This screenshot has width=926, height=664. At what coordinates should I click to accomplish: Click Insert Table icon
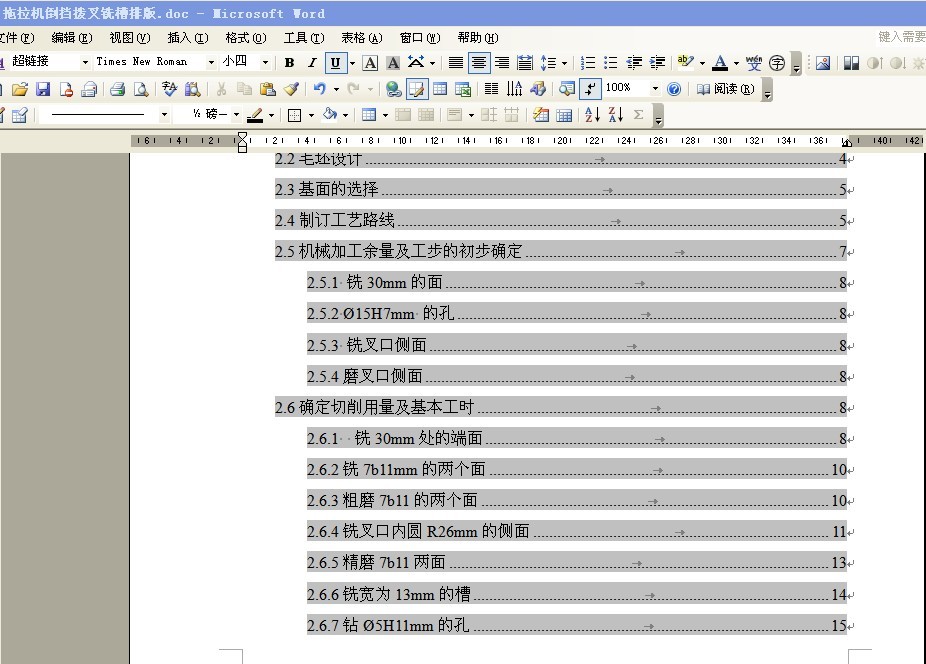tap(440, 89)
